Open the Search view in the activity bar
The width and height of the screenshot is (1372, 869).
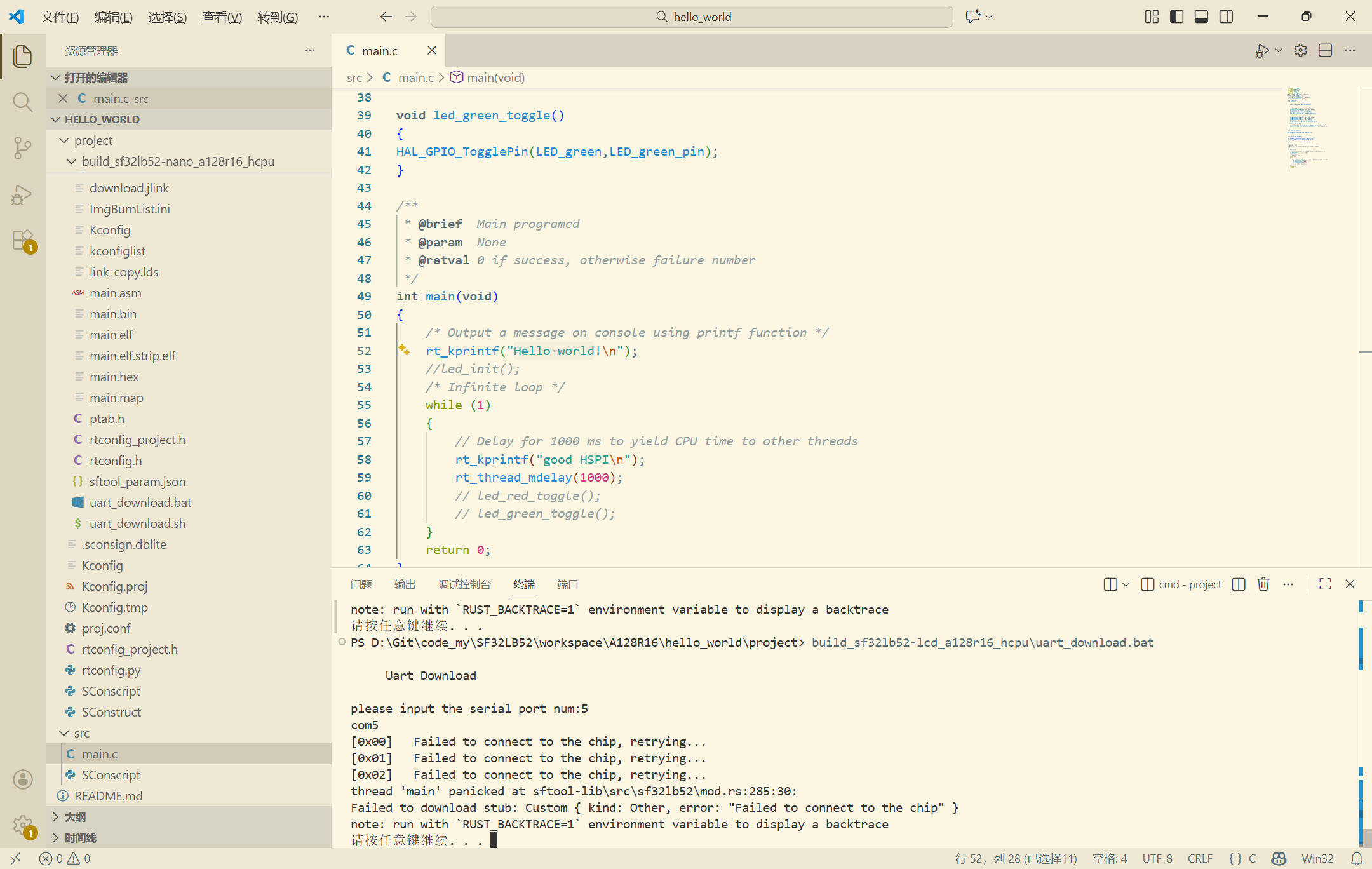click(x=22, y=102)
